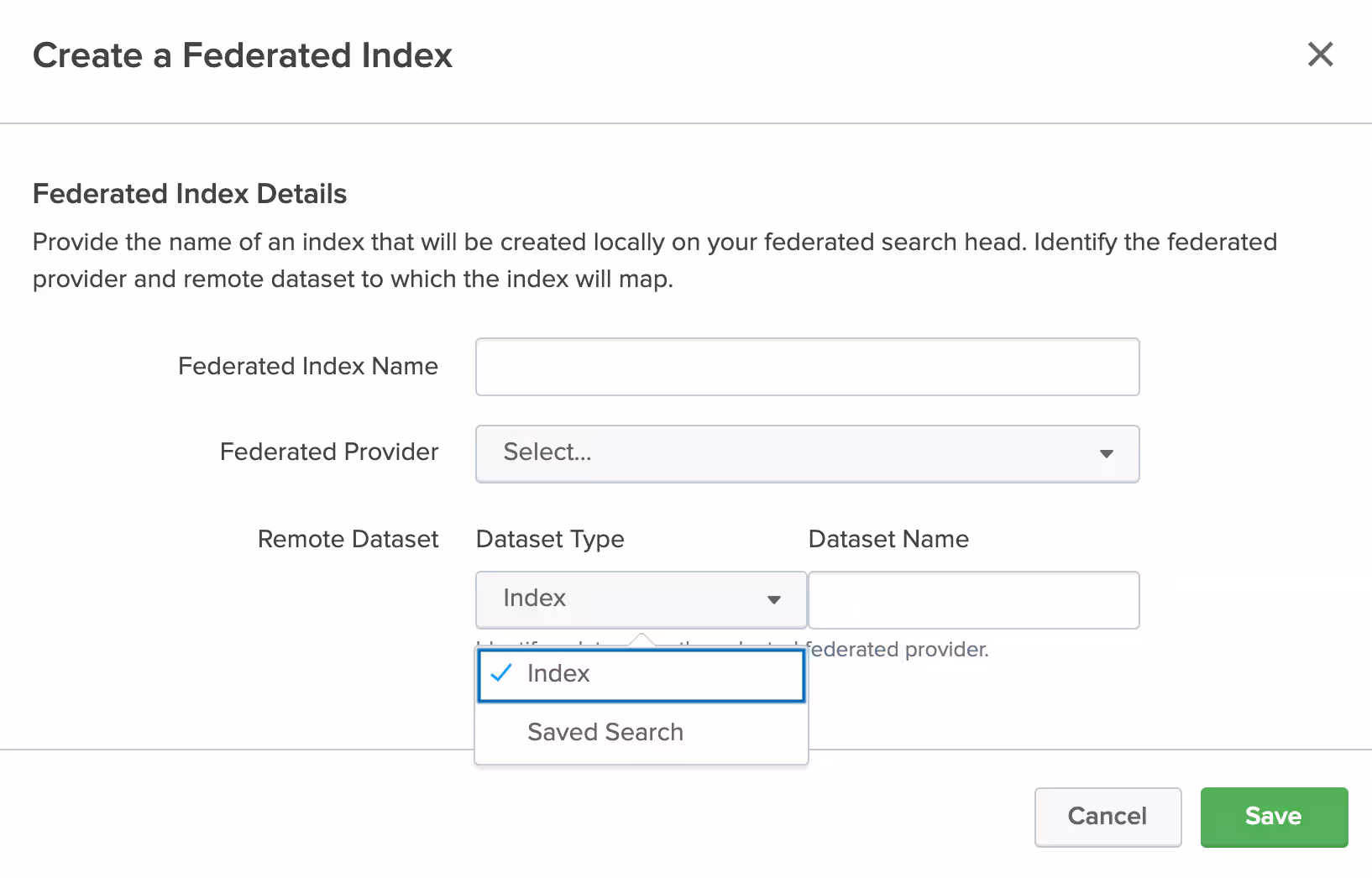Focus the Dataset Name text field
The width and height of the screenshot is (1372, 878).
click(x=973, y=600)
